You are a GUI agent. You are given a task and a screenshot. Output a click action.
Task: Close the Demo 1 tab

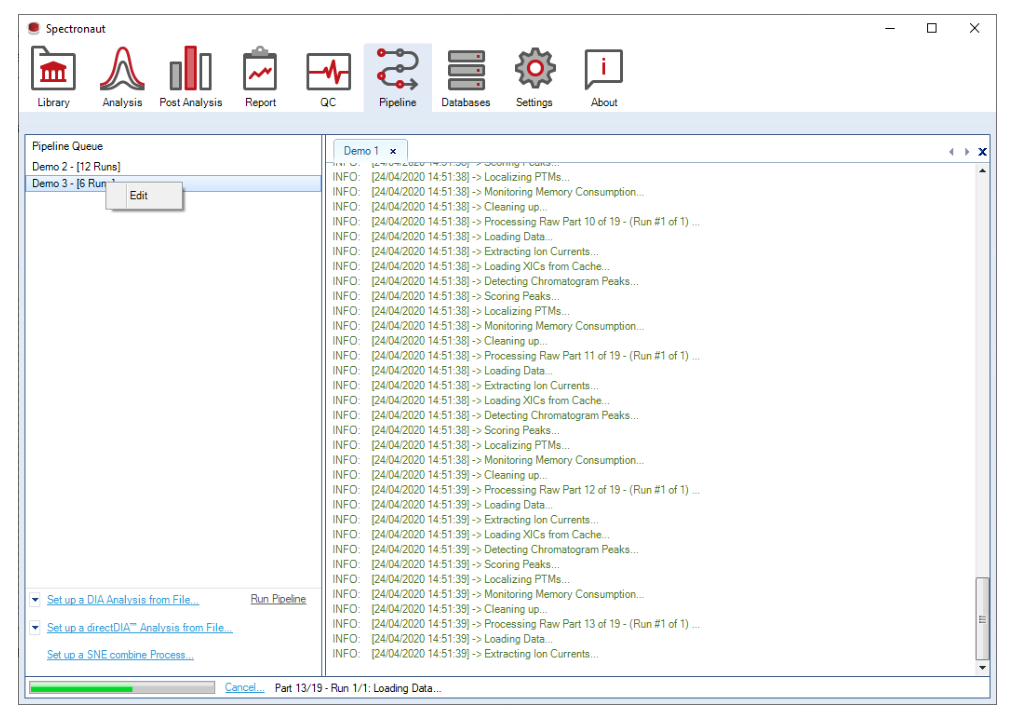[393, 151]
